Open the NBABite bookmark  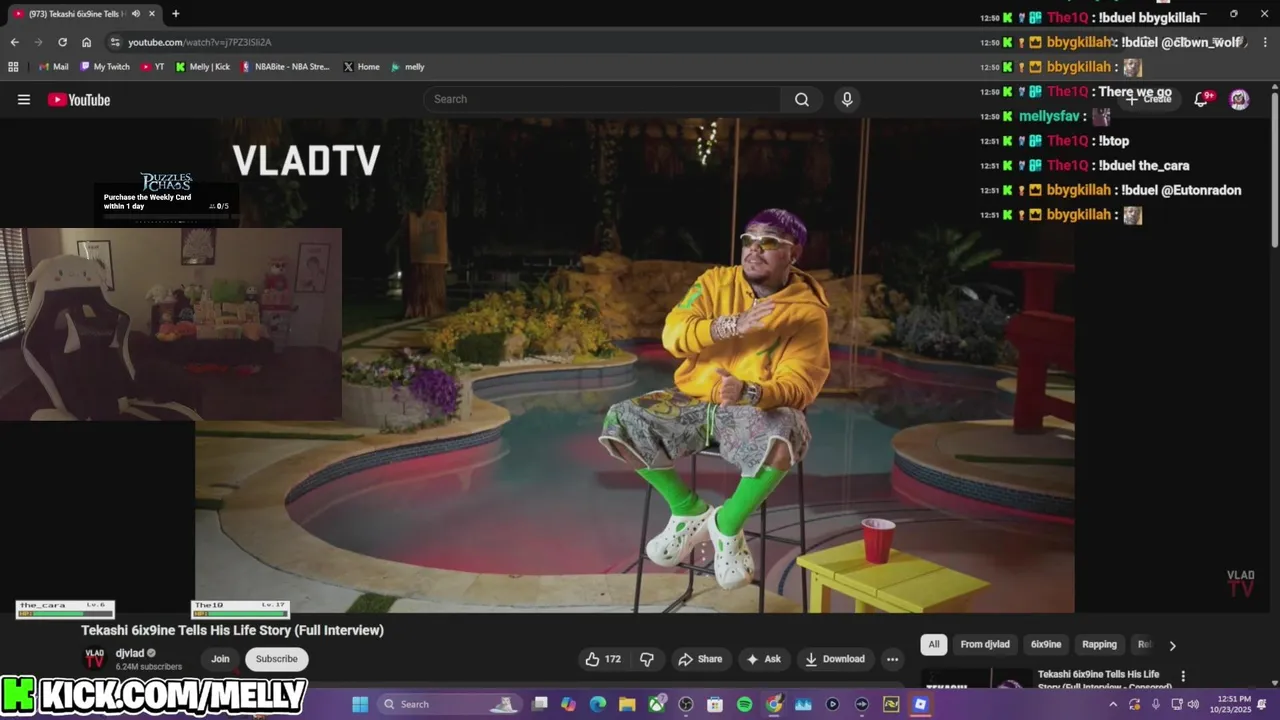(x=286, y=67)
